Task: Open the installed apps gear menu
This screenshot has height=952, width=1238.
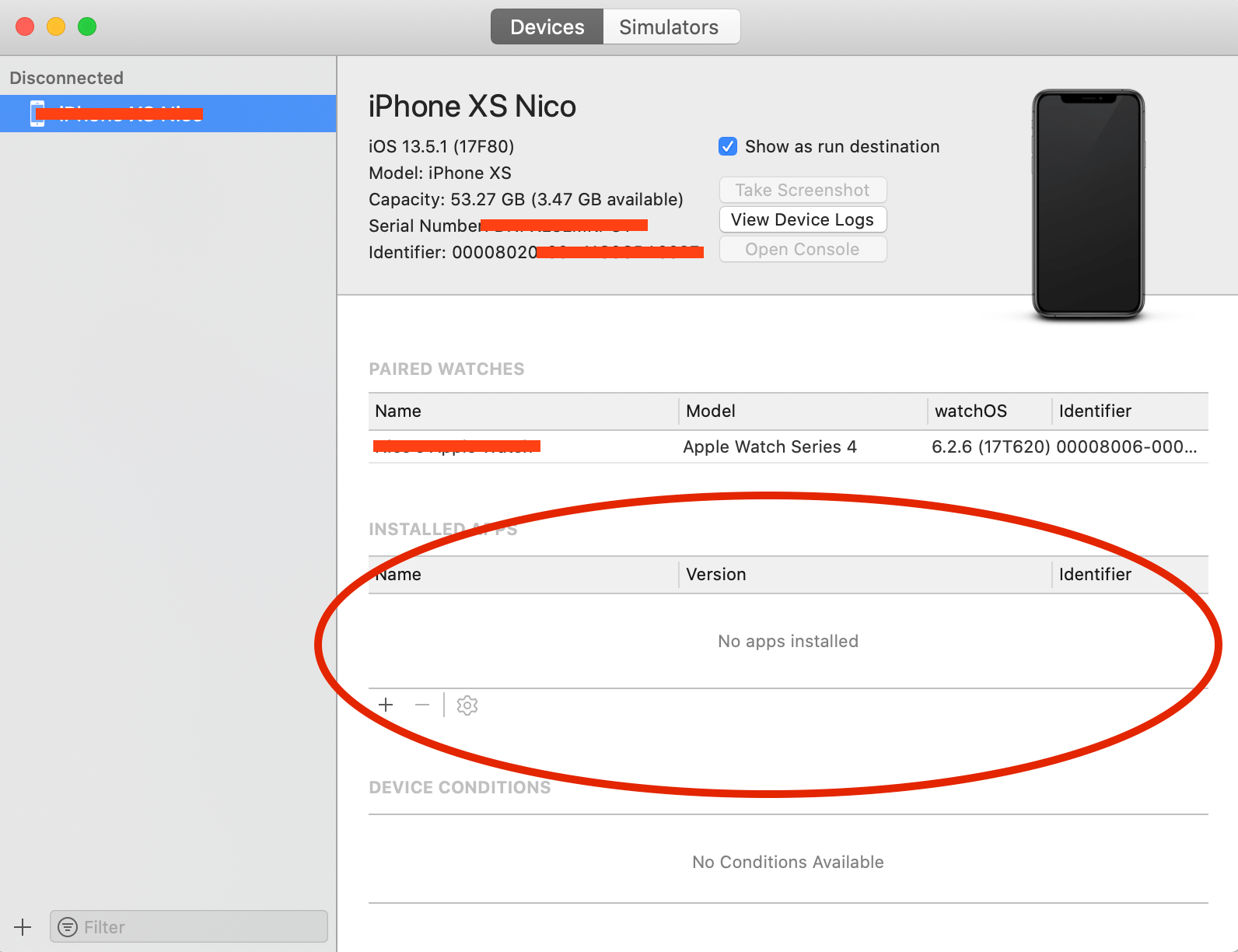Action: [x=467, y=705]
